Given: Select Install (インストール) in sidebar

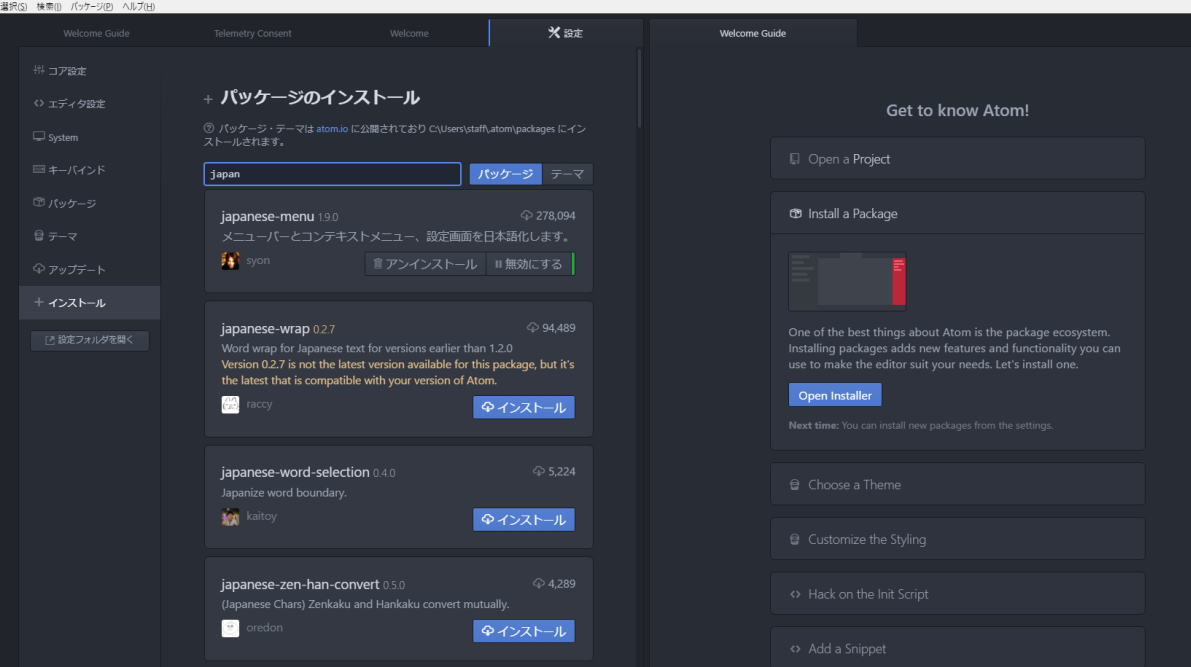Looking at the screenshot, I should coord(90,302).
